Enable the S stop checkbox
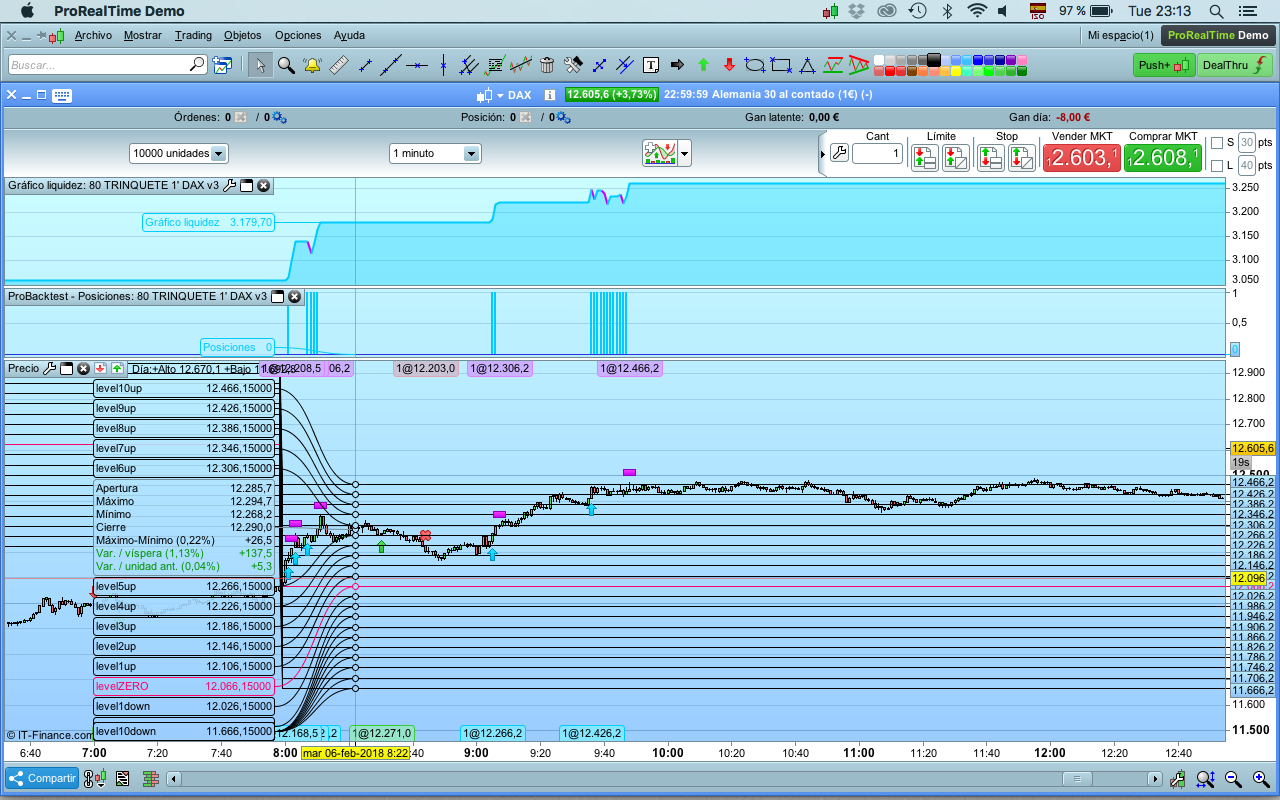 click(x=1217, y=143)
